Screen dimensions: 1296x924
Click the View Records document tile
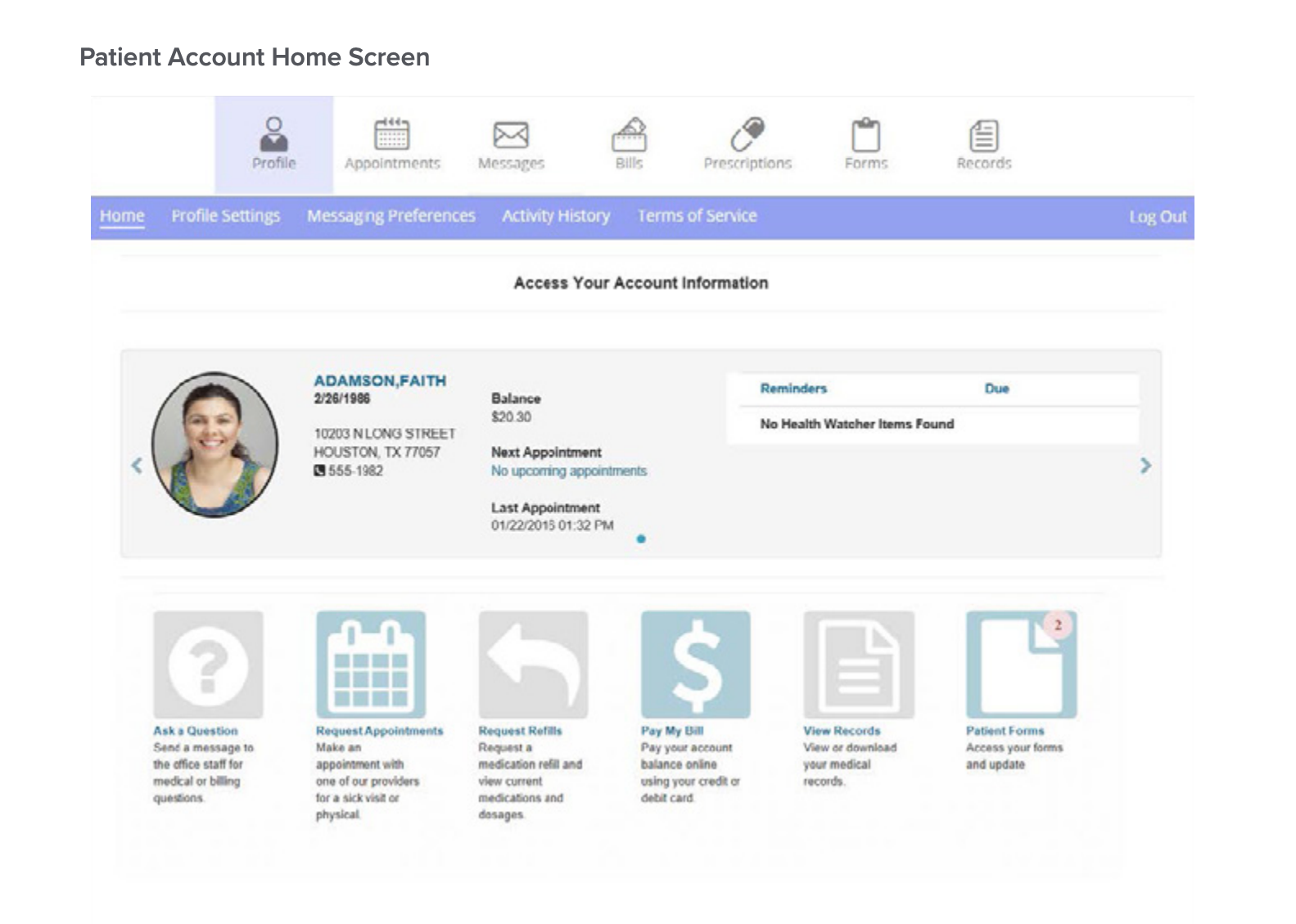point(859,665)
